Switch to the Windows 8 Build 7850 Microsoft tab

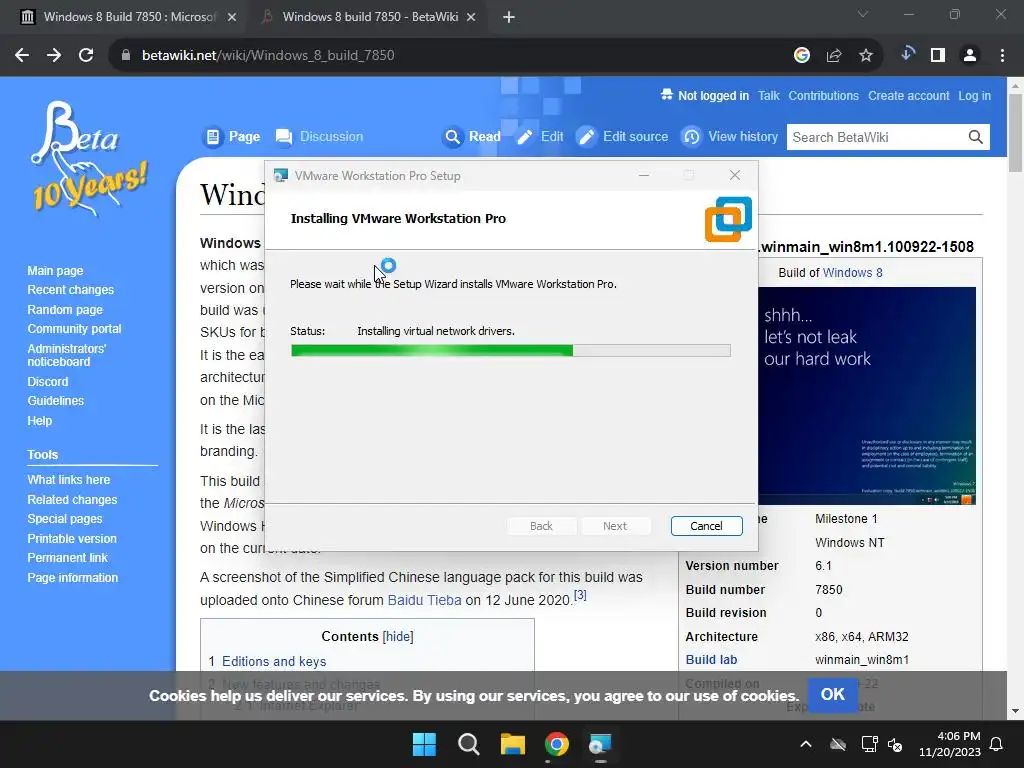click(x=128, y=17)
